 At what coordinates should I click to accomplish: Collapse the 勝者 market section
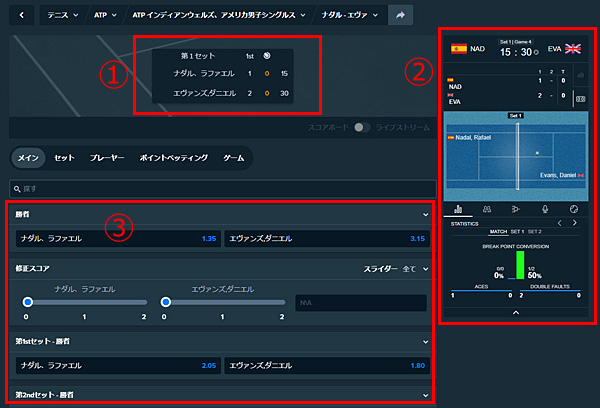(x=426, y=214)
